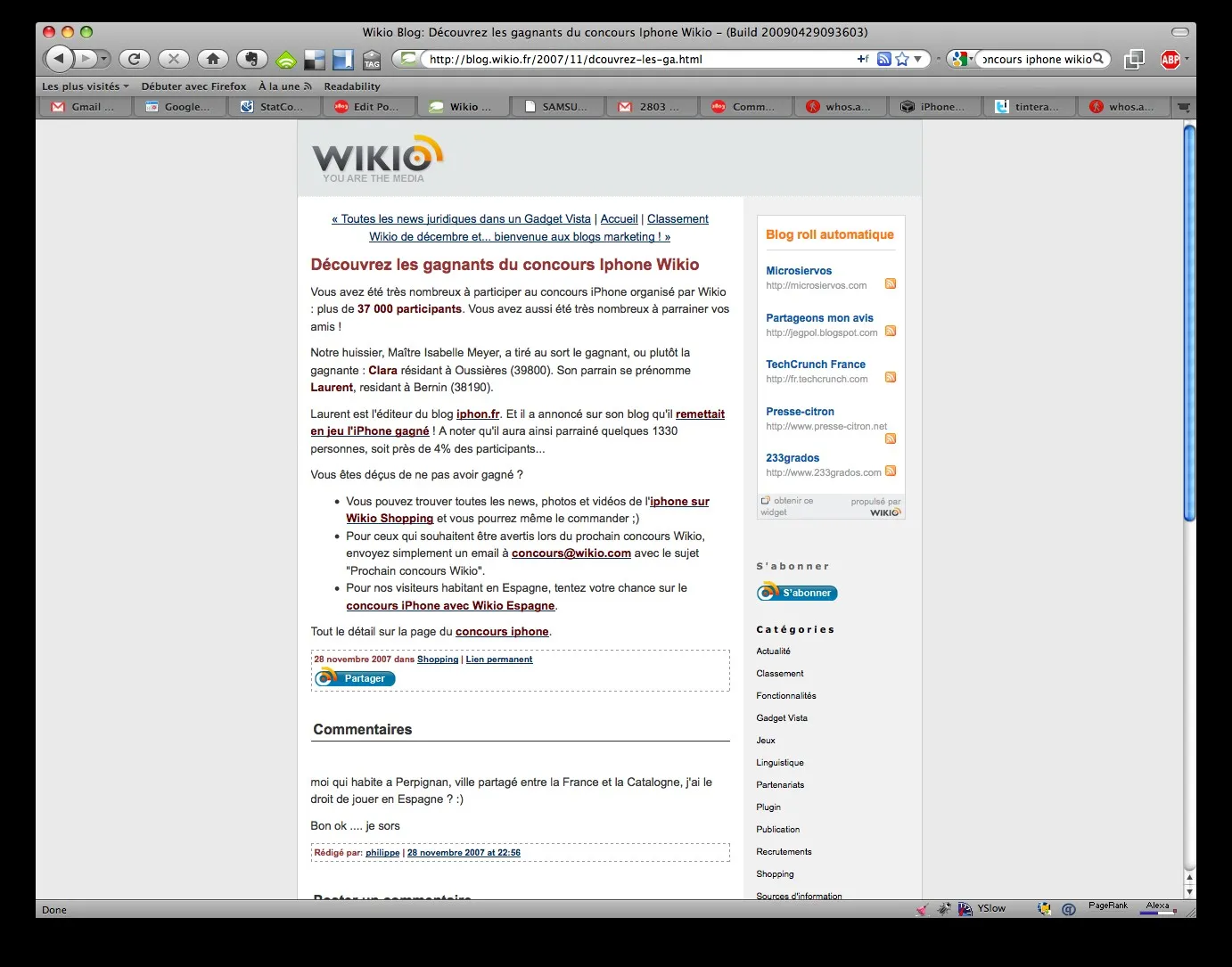This screenshot has height=967, width=1232.
Task: Expand the Les plus visités bookmarks menu
Action: 85,86
